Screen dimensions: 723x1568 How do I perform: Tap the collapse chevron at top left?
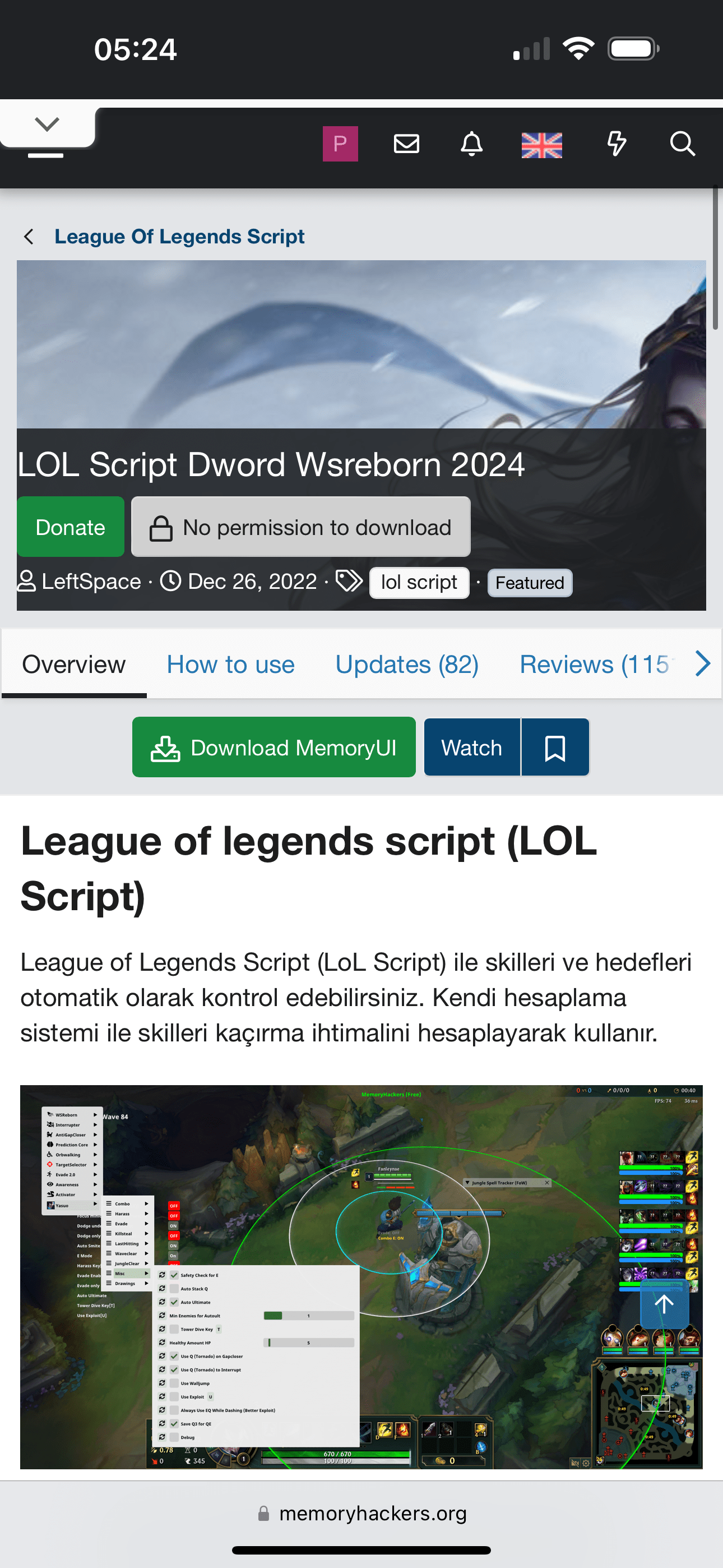47,123
